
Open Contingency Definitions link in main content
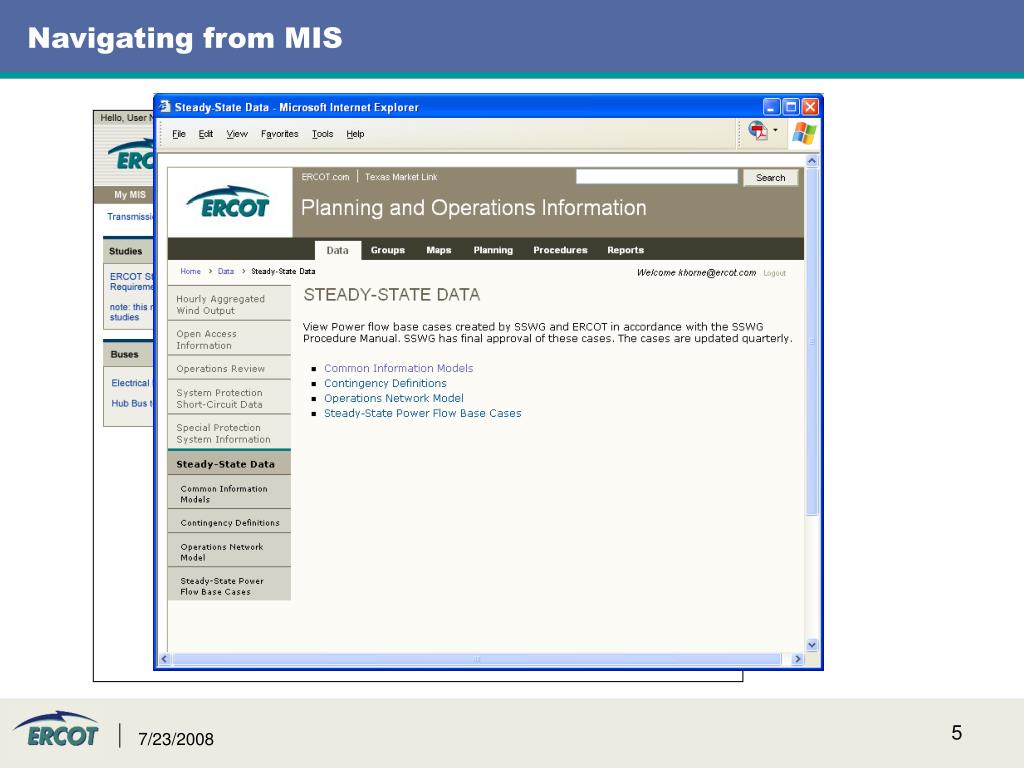pyautogui.click(x=385, y=383)
